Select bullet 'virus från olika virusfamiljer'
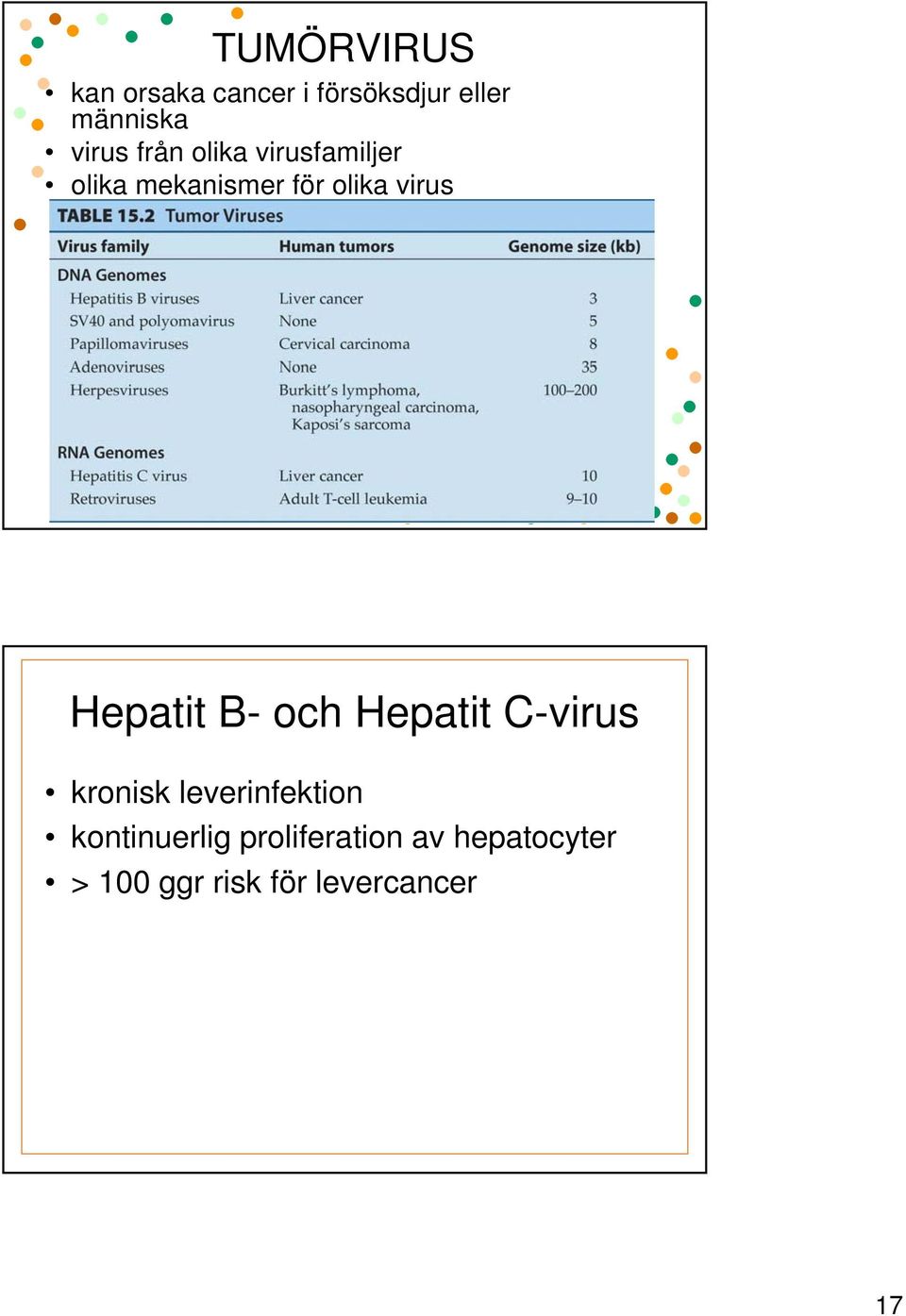 [236, 152]
